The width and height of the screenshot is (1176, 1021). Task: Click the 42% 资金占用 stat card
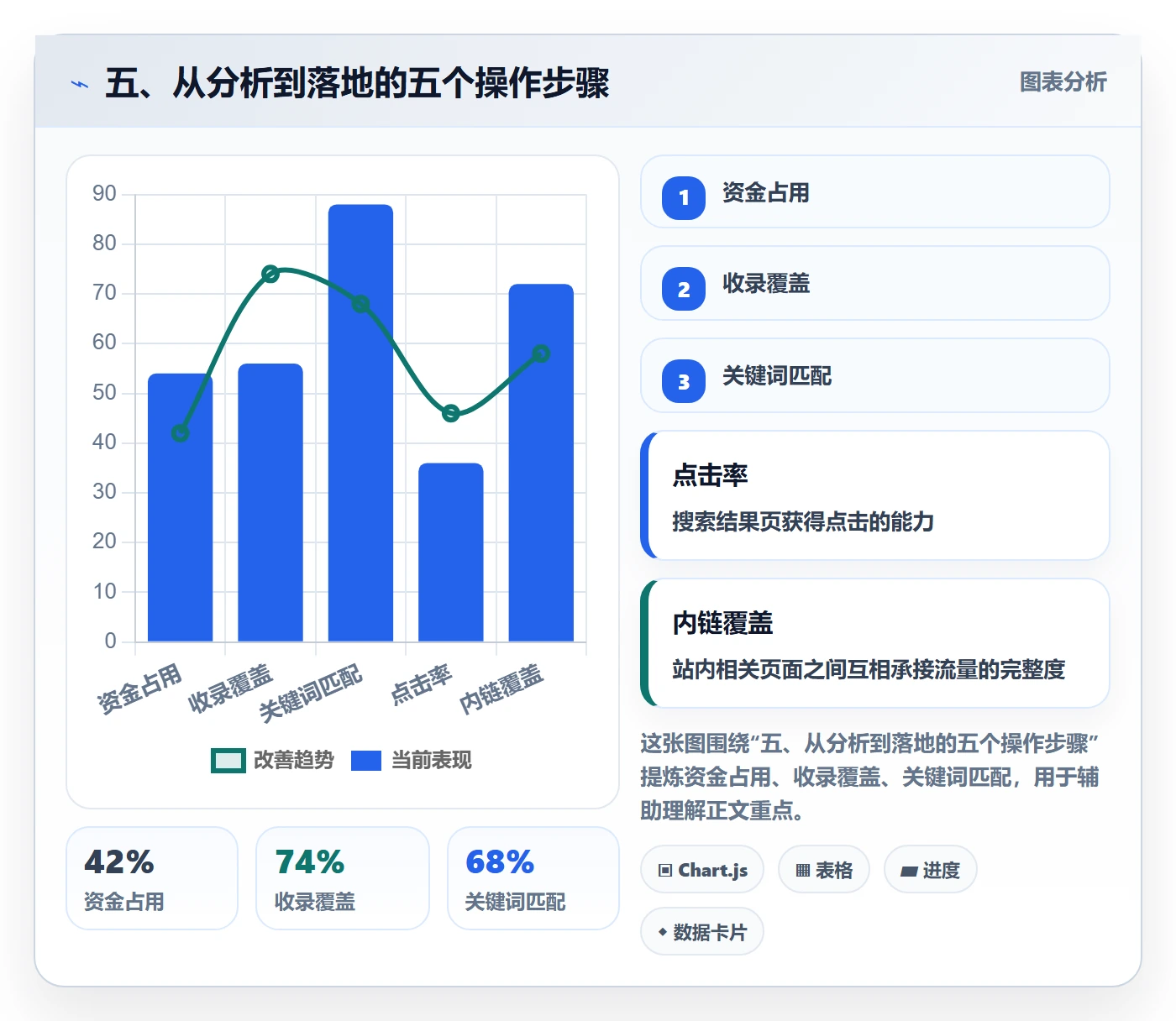[x=152, y=878]
